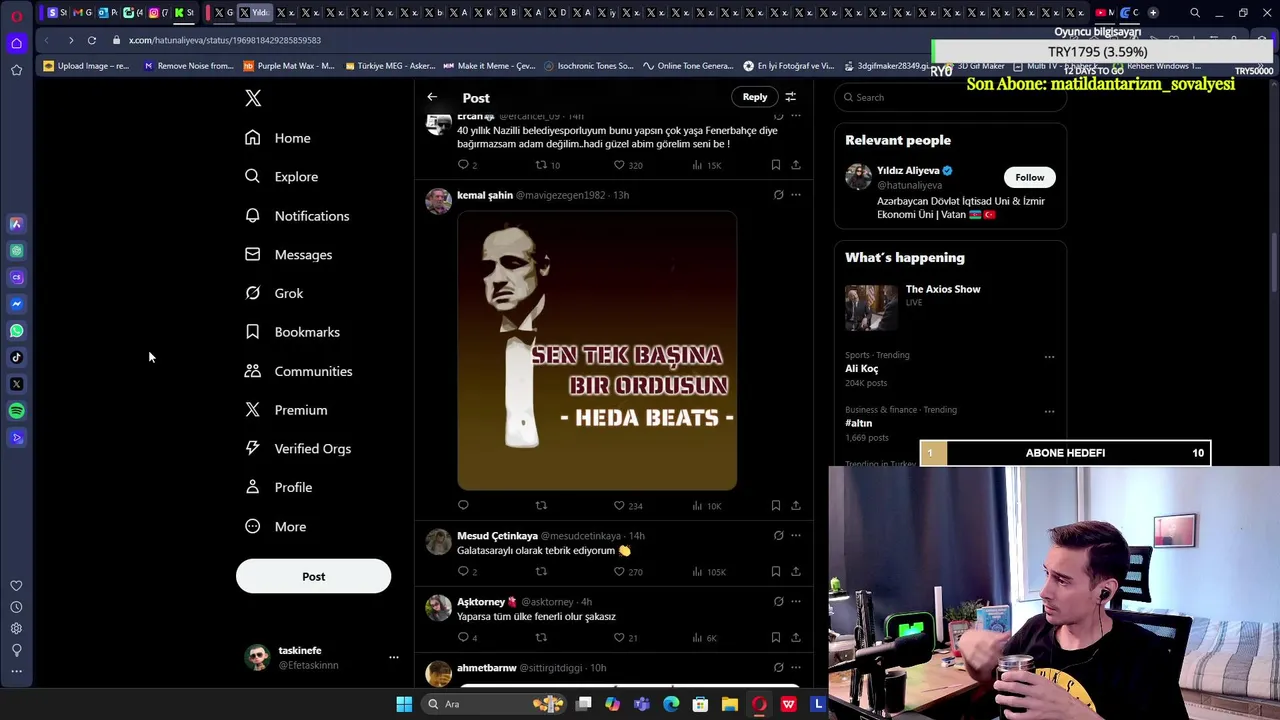Bookmark Ercan's reply
Image resolution: width=1280 pixels, height=720 pixels.
775,165
